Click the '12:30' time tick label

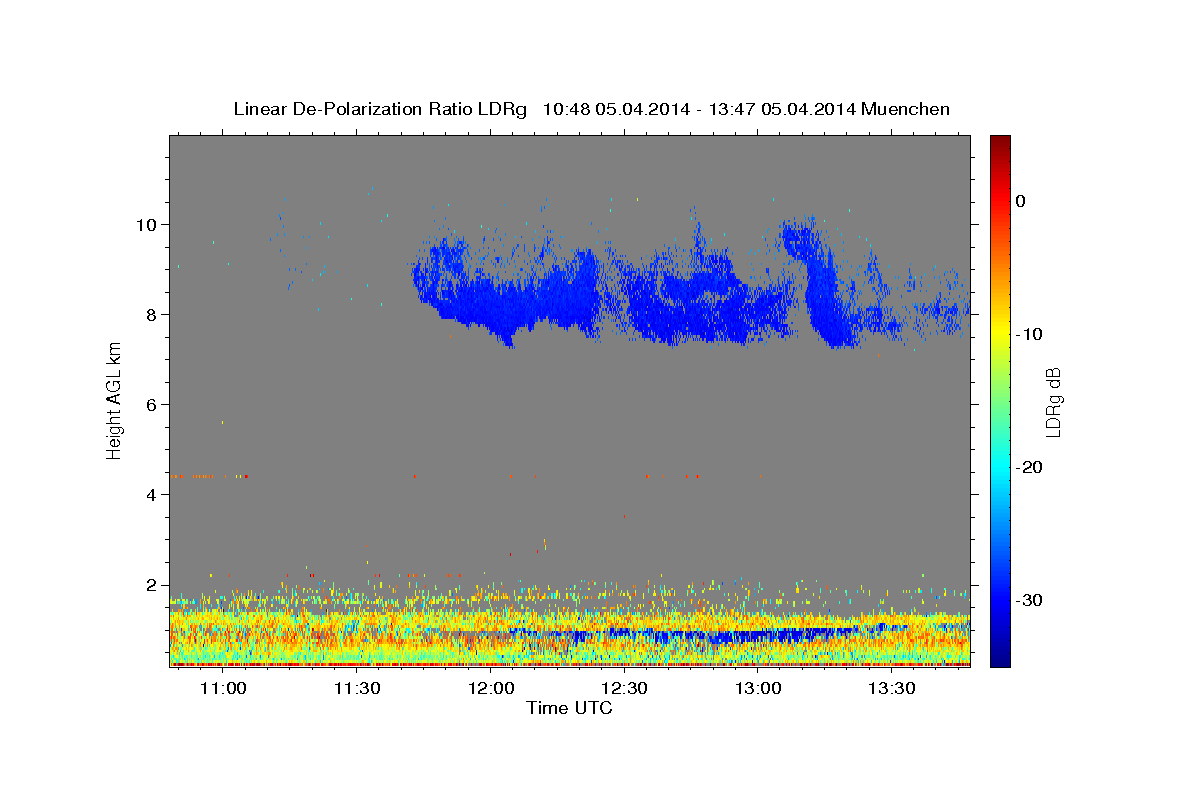624,689
